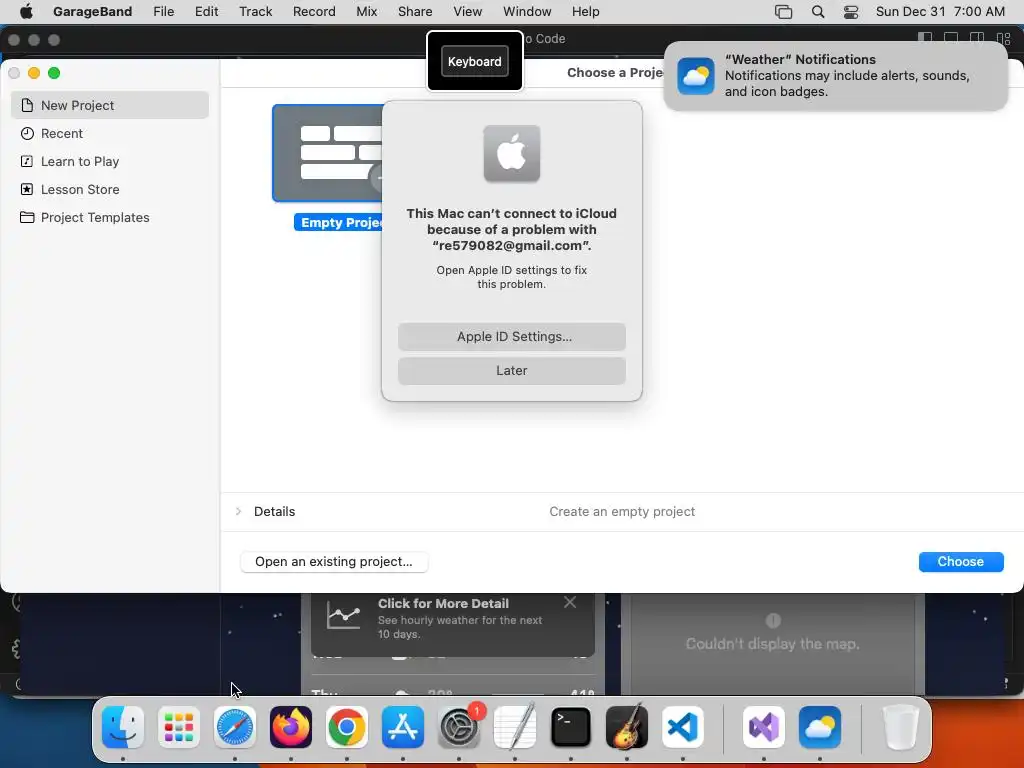Click the Choose button

click(961, 562)
